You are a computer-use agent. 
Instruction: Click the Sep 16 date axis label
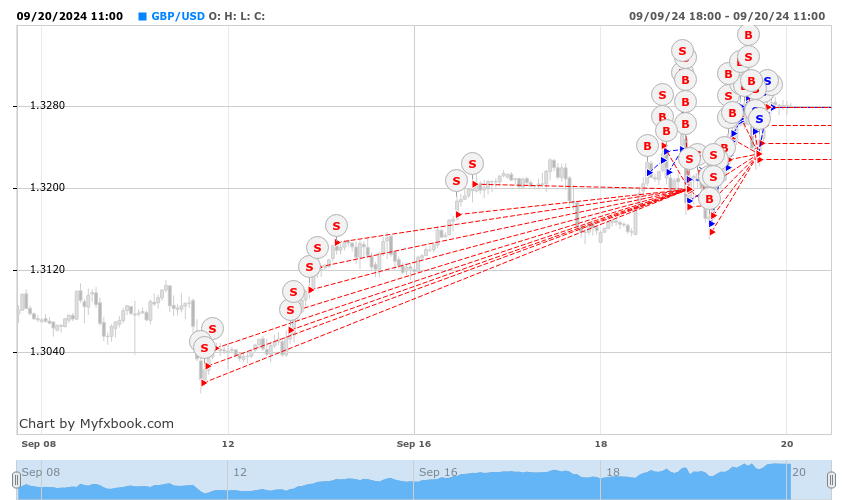point(414,444)
